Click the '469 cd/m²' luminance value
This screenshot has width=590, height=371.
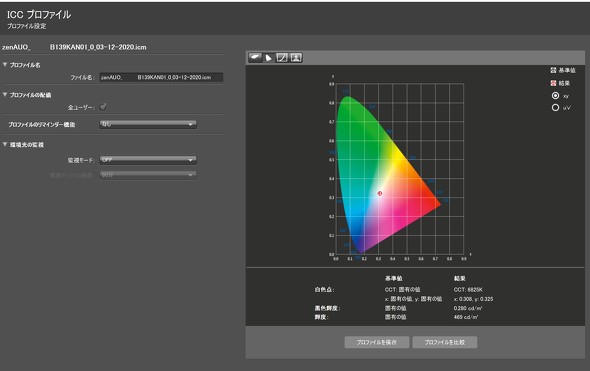[466, 317]
